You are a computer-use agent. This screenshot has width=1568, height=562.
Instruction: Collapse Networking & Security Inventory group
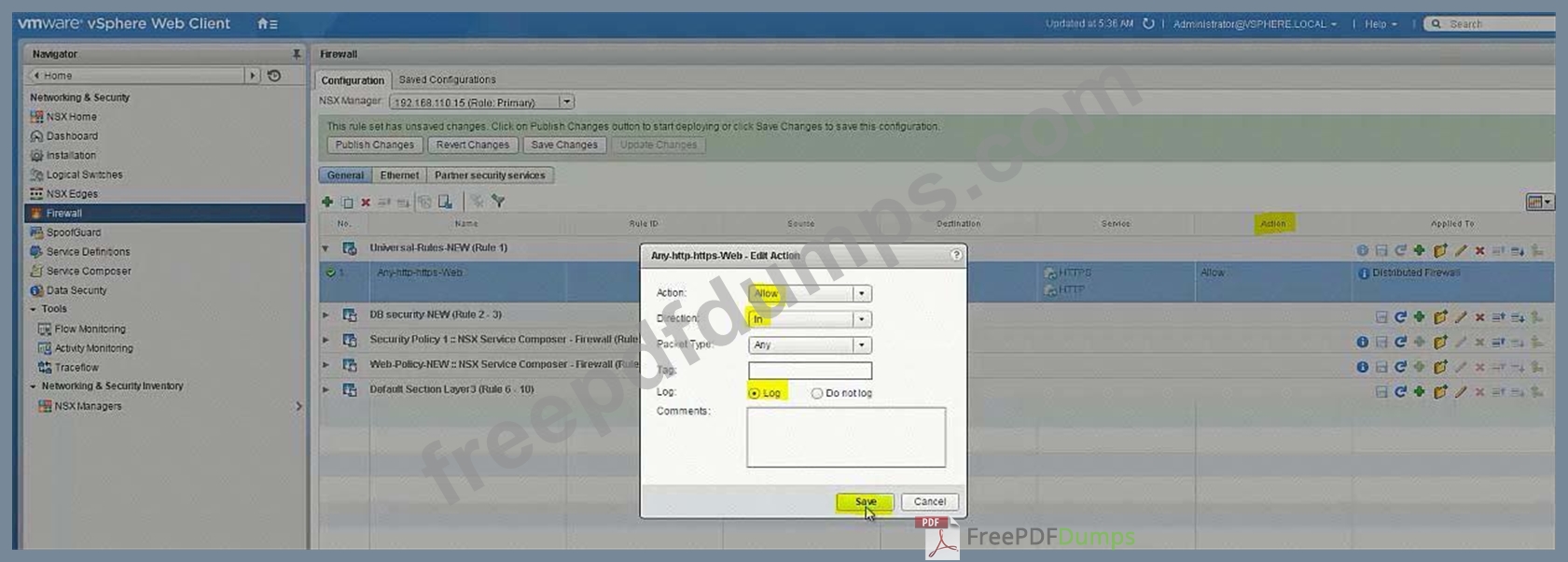coord(34,386)
